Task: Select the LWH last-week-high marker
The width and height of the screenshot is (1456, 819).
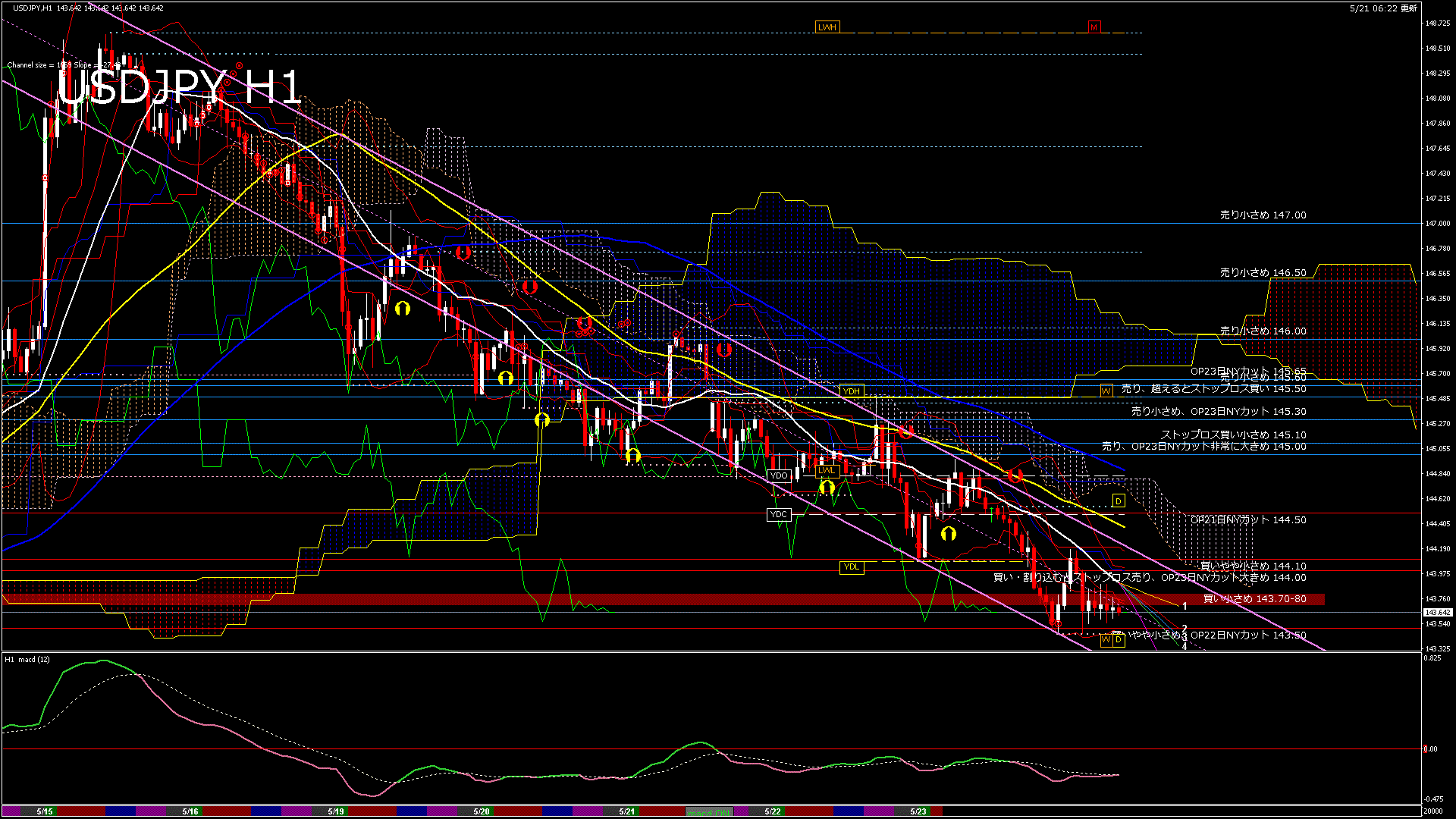Action: [x=827, y=27]
